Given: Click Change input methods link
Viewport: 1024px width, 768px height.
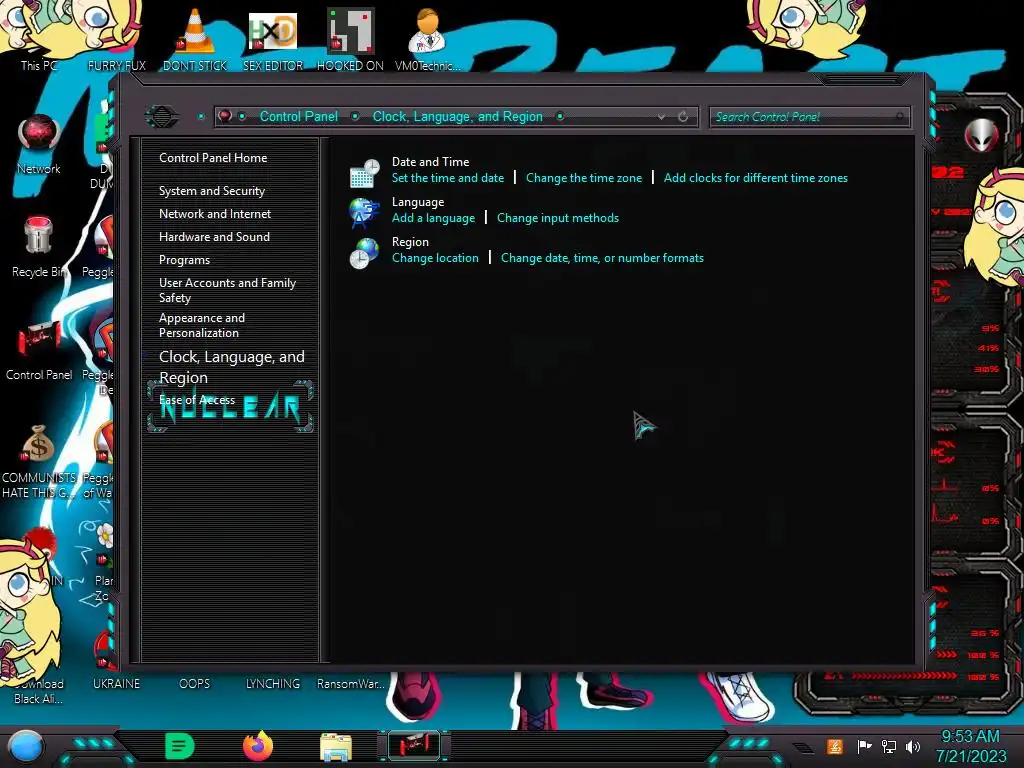Looking at the screenshot, I should [x=558, y=218].
